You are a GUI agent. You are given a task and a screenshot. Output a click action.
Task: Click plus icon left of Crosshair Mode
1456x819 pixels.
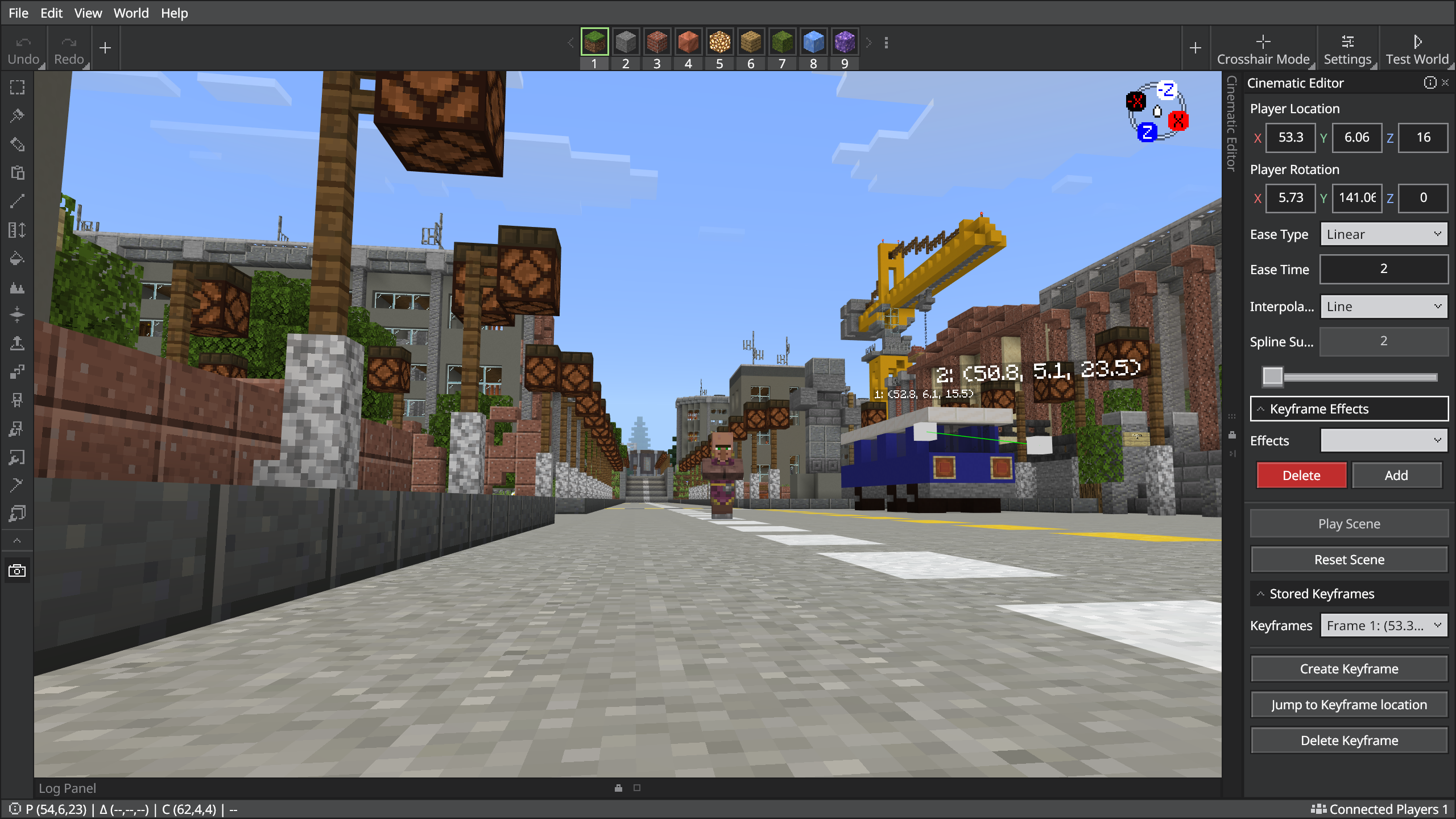click(x=1195, y=48)
